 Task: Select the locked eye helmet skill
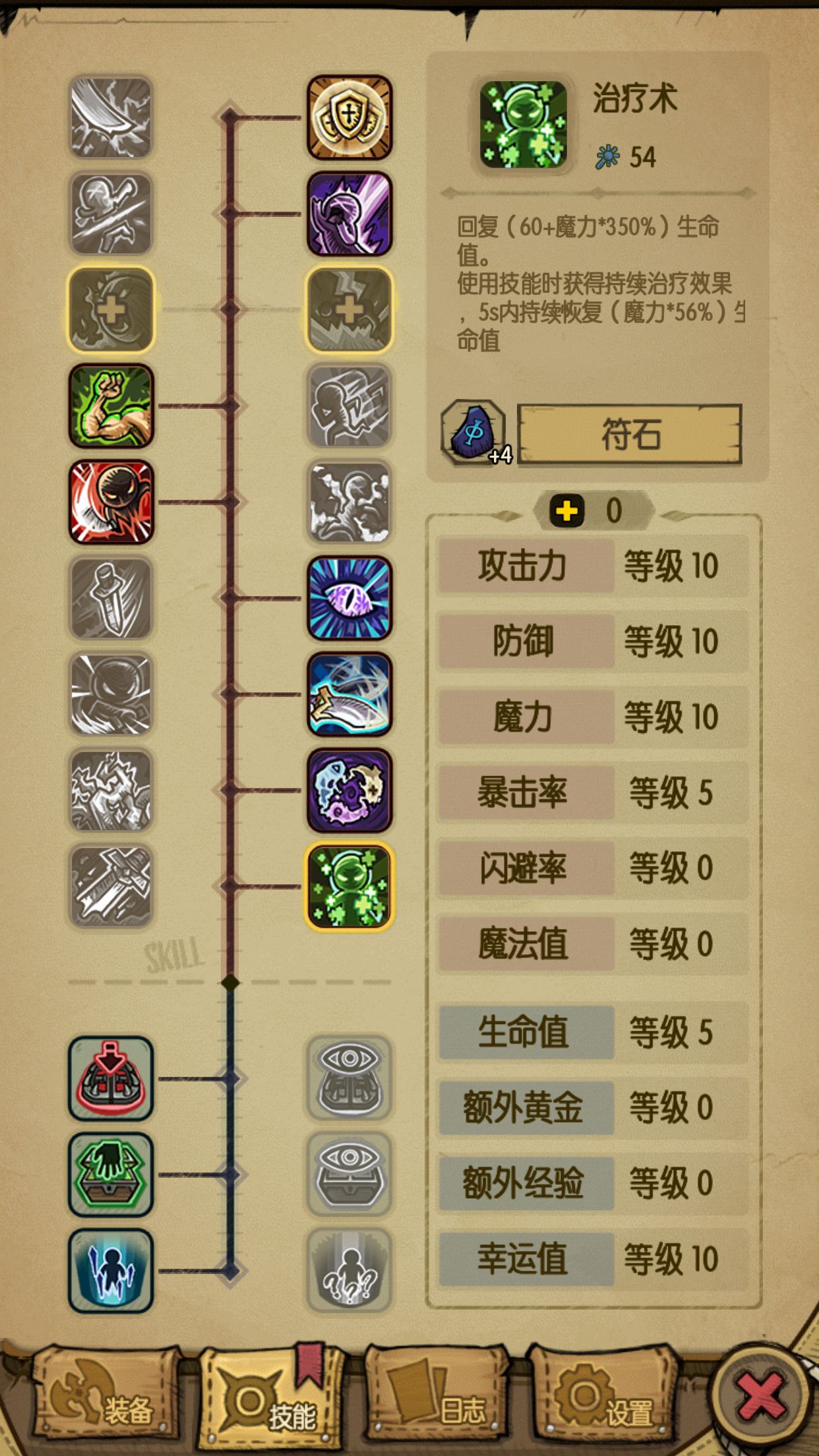point(349,1078)
